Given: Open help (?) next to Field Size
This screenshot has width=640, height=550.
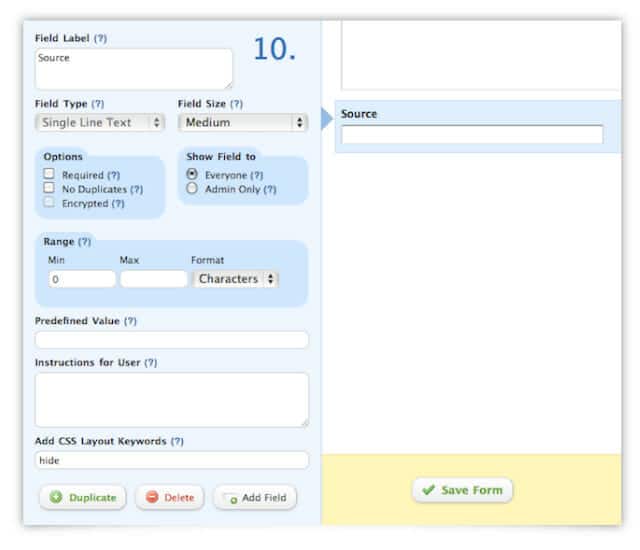Looking at the screenshot, I should pyautogui.click(x=236, y=104).
